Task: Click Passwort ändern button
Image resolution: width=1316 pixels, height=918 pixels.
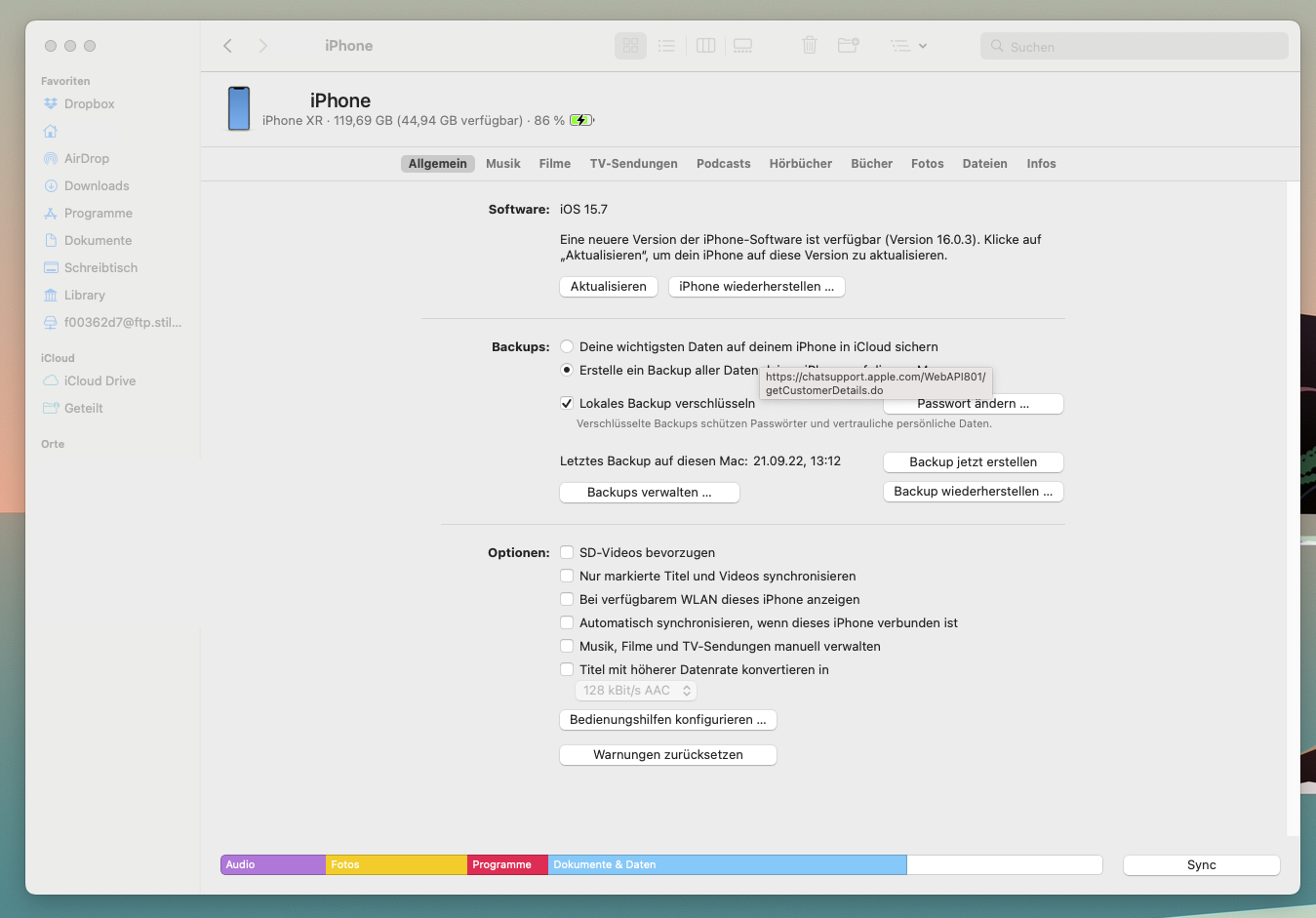Action: [x=974, y=404]
